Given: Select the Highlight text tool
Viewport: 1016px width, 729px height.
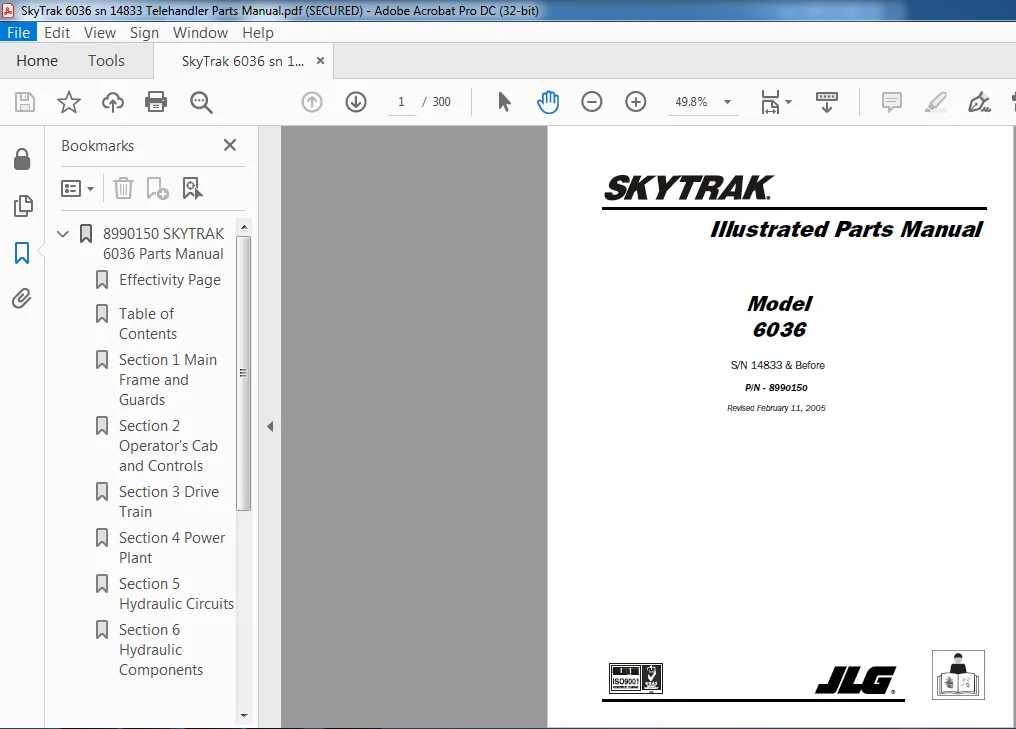Looking at the screenshot, I should click(936, 102).
